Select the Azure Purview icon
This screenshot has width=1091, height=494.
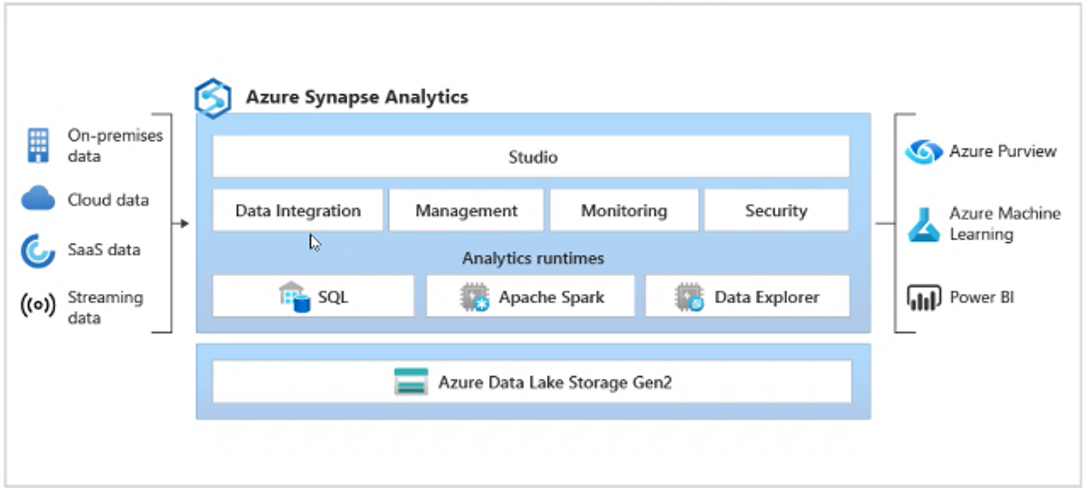[923, 152]
